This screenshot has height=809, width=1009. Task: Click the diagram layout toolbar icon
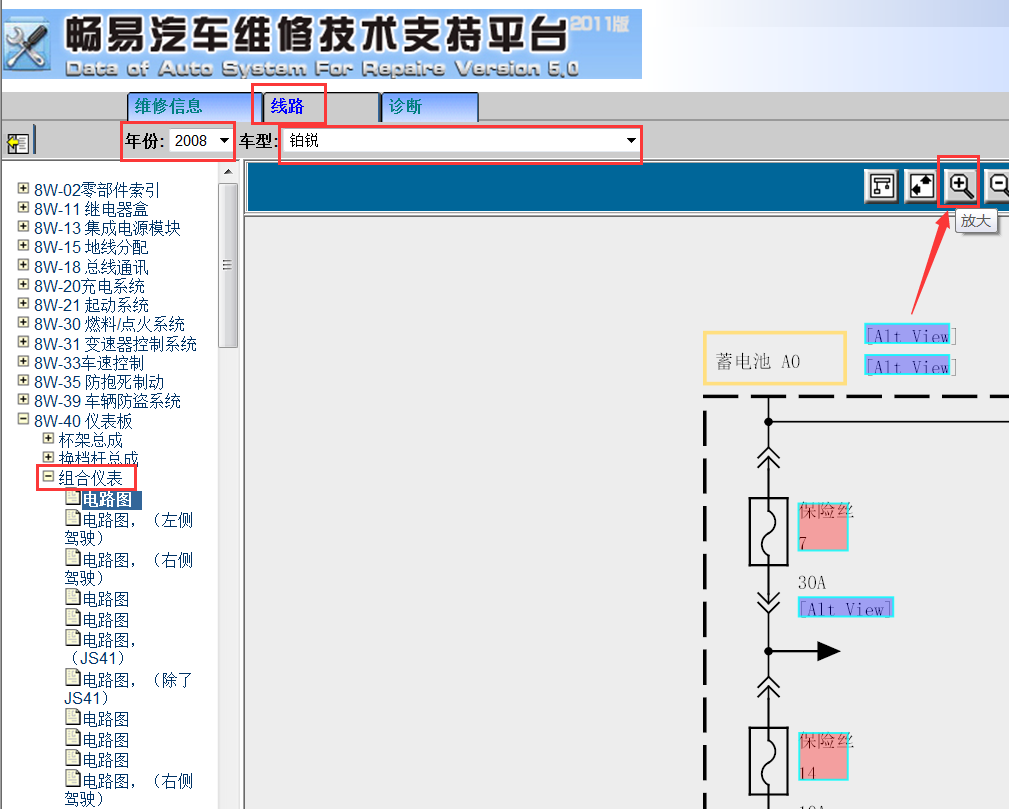click(x=881, y=186)
